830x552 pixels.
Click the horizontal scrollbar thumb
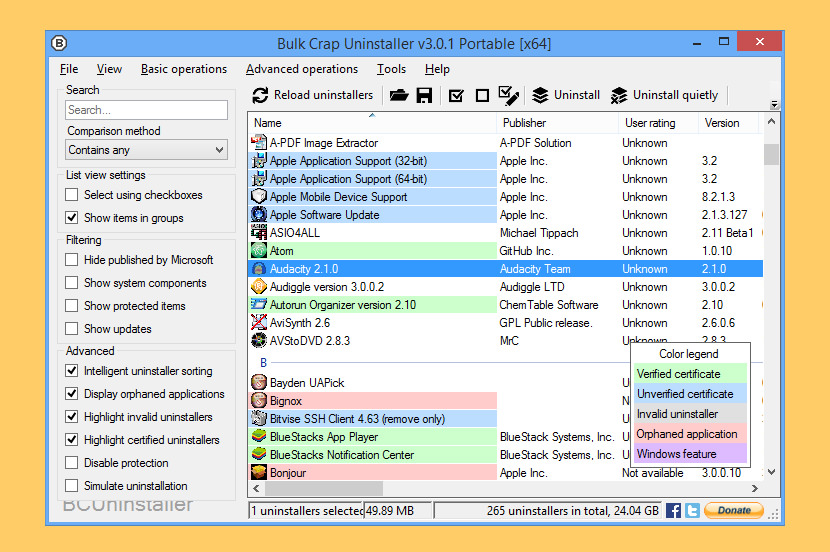(x=323, y=488)
